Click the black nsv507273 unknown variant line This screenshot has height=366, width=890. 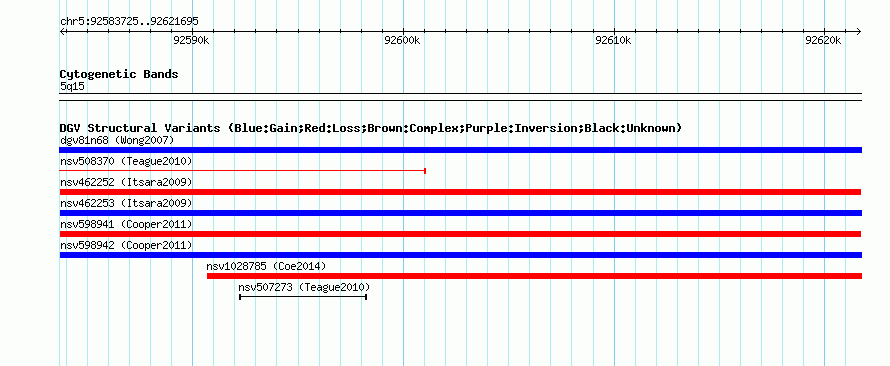point(303,297)
